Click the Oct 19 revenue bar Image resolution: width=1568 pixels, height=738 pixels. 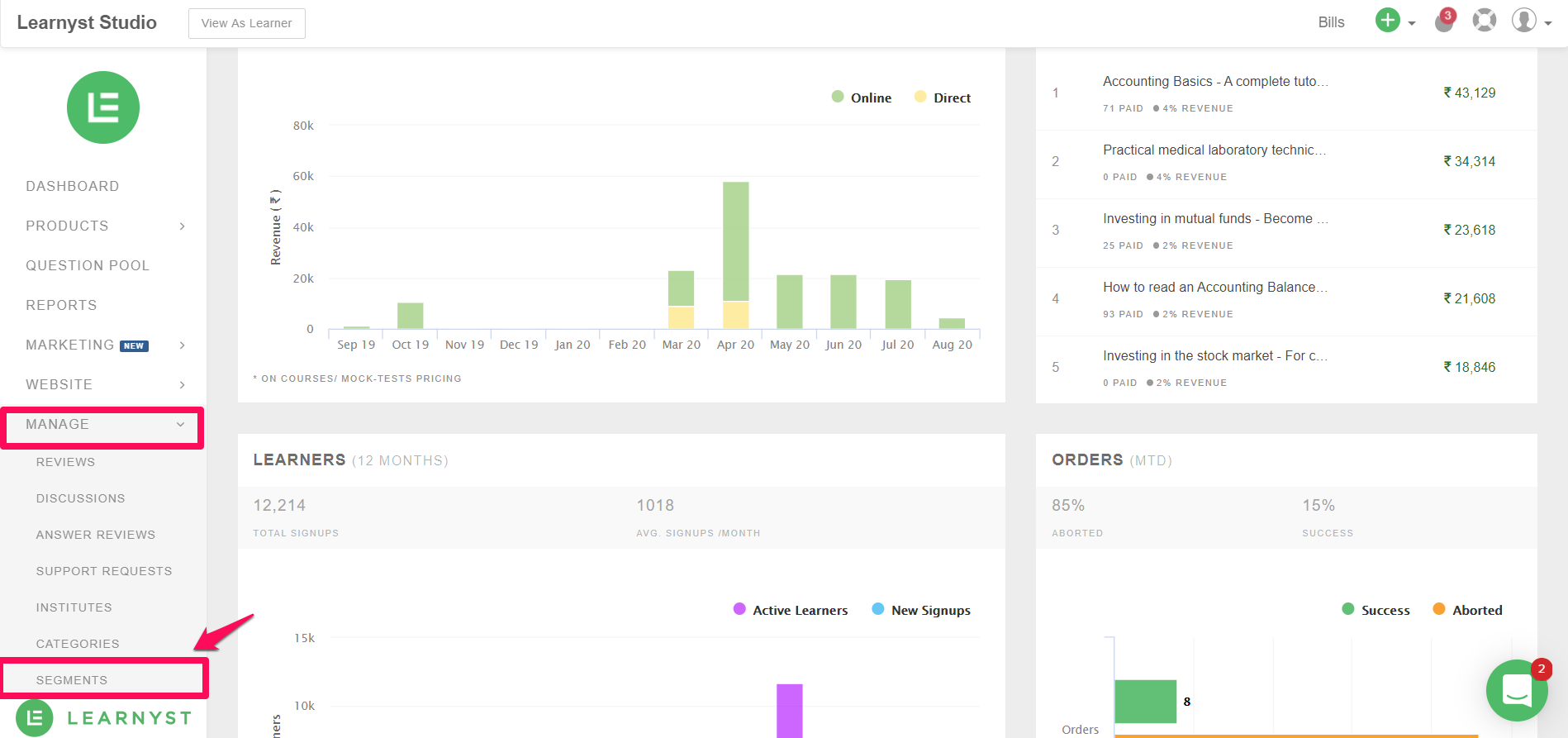[410, 315]
